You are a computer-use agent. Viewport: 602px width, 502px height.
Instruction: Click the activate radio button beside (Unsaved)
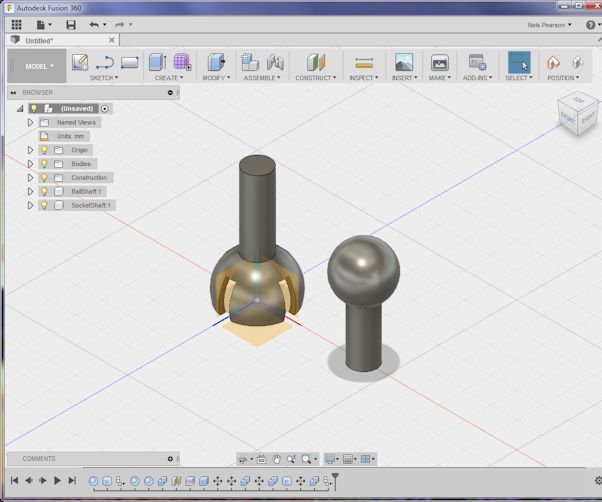(x=104, y=109)
